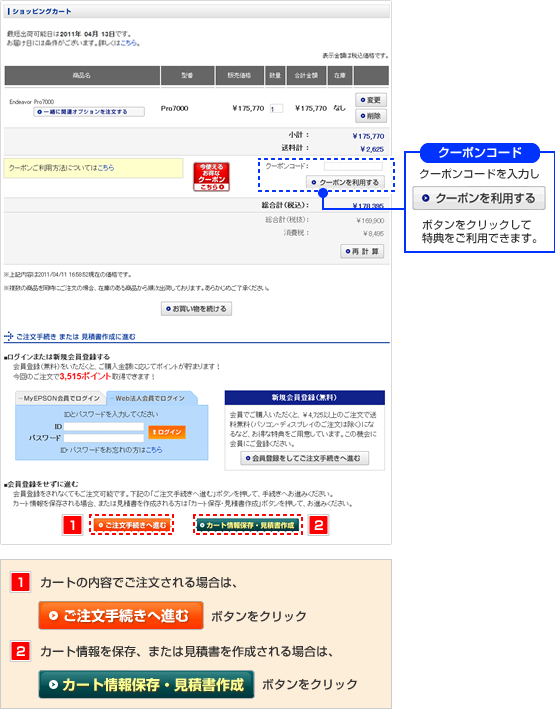
Task: Click the small ご注文手続きへ進む button in cart
Action: (x=132, y=525)
